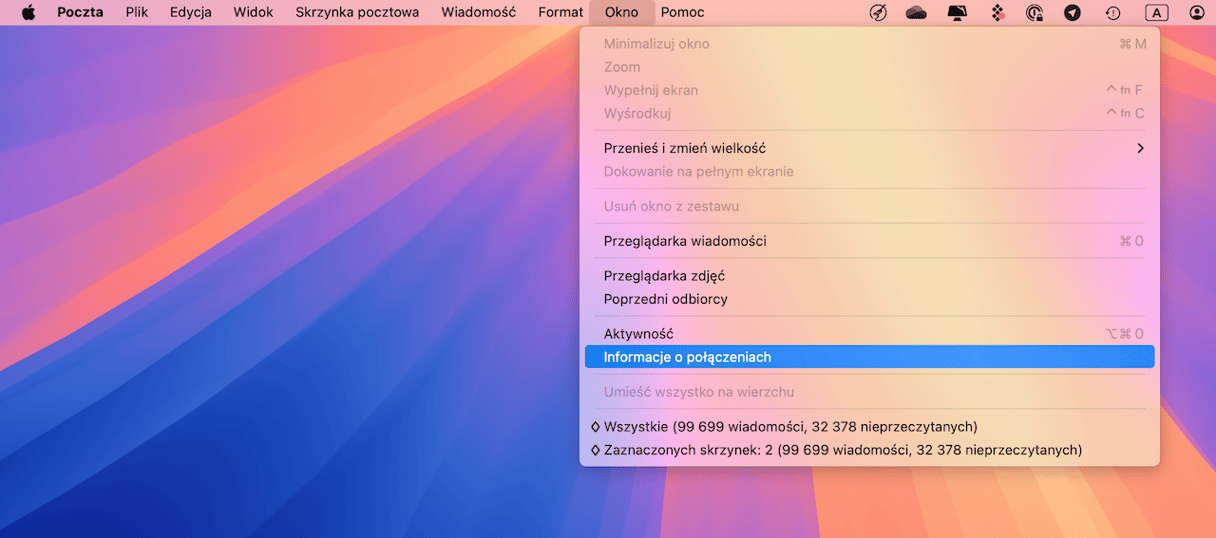Open Aktywność from the Okno menu
Screen dimensions: 1216x538
pyautogui.click(x=869, y=334)
